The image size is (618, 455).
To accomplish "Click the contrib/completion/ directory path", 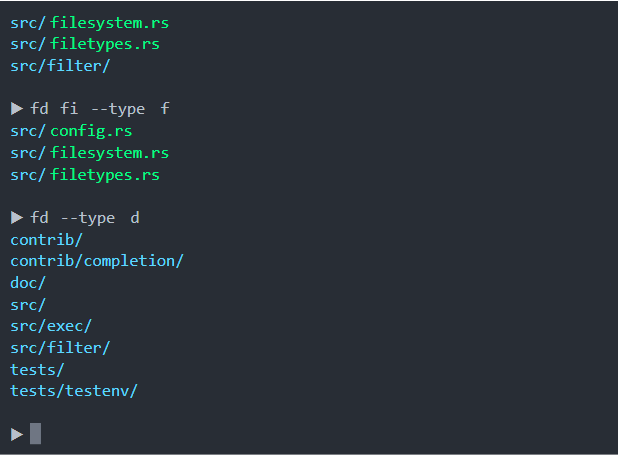I will click(97, 261).
